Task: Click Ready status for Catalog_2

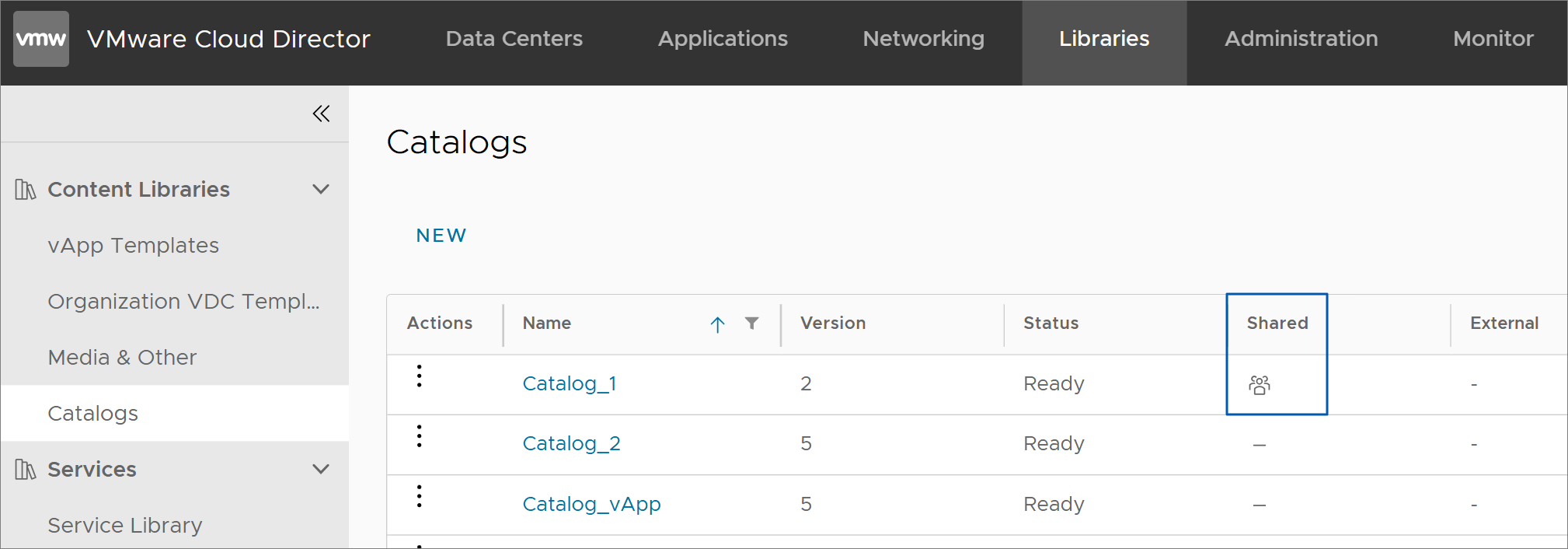Action: pos(1054,444)
